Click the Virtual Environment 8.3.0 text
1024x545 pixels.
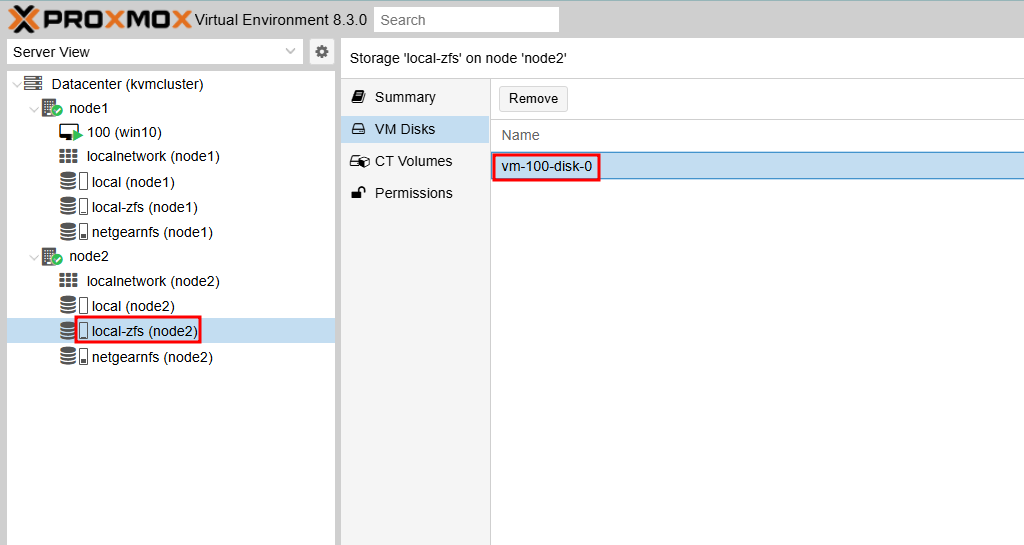[281, 20]
